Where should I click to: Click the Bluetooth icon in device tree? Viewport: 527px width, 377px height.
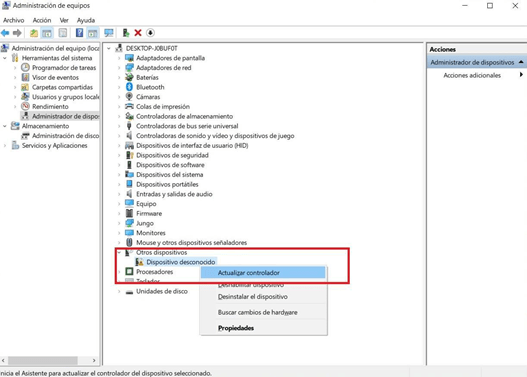click(129, 87)
